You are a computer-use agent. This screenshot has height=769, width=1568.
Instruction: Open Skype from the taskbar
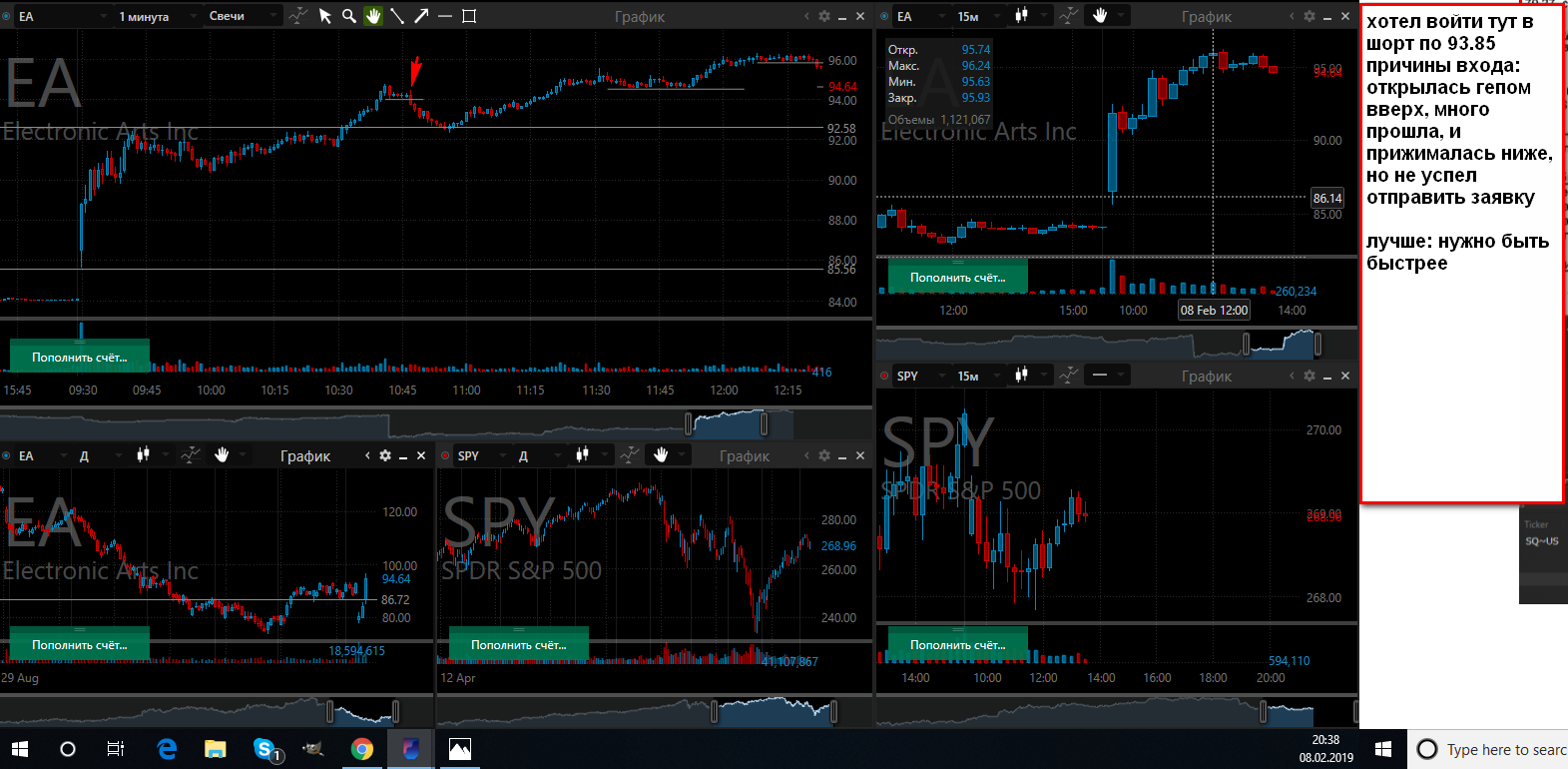pyautogui.click(x=265, y=749)
